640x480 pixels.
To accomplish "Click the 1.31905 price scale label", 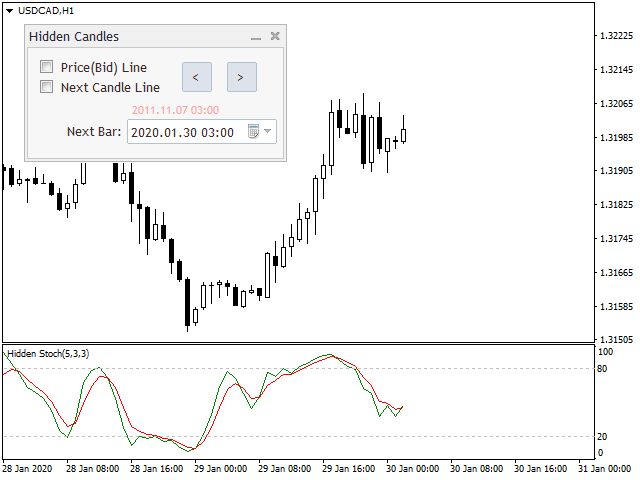I will pos(616,171).
